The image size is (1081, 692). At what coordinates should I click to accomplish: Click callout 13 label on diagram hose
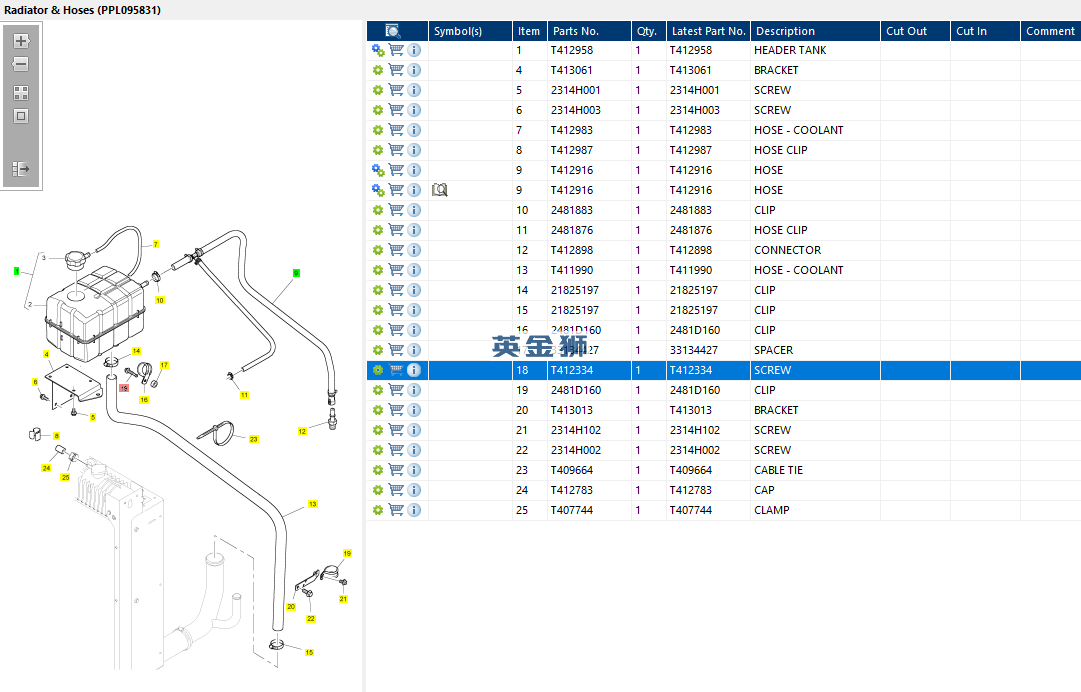pos(312,504)
